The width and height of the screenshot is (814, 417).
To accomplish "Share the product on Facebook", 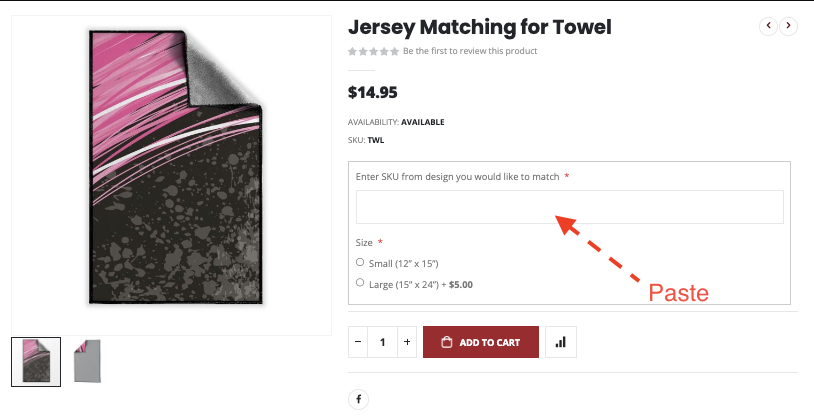I will (358, 400).
